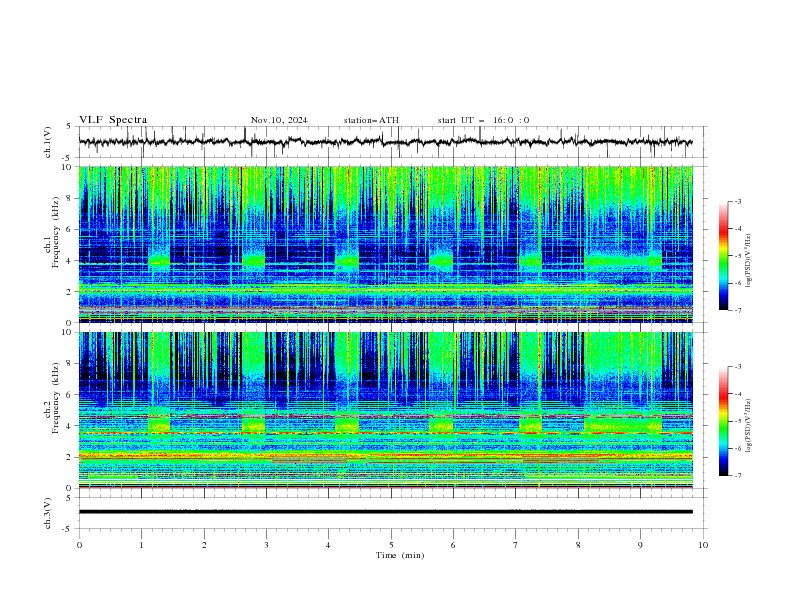Click the ch.3 voltage waveform trace
The image size is (792, 612).
pyautogui.click(x=386, y=512)
